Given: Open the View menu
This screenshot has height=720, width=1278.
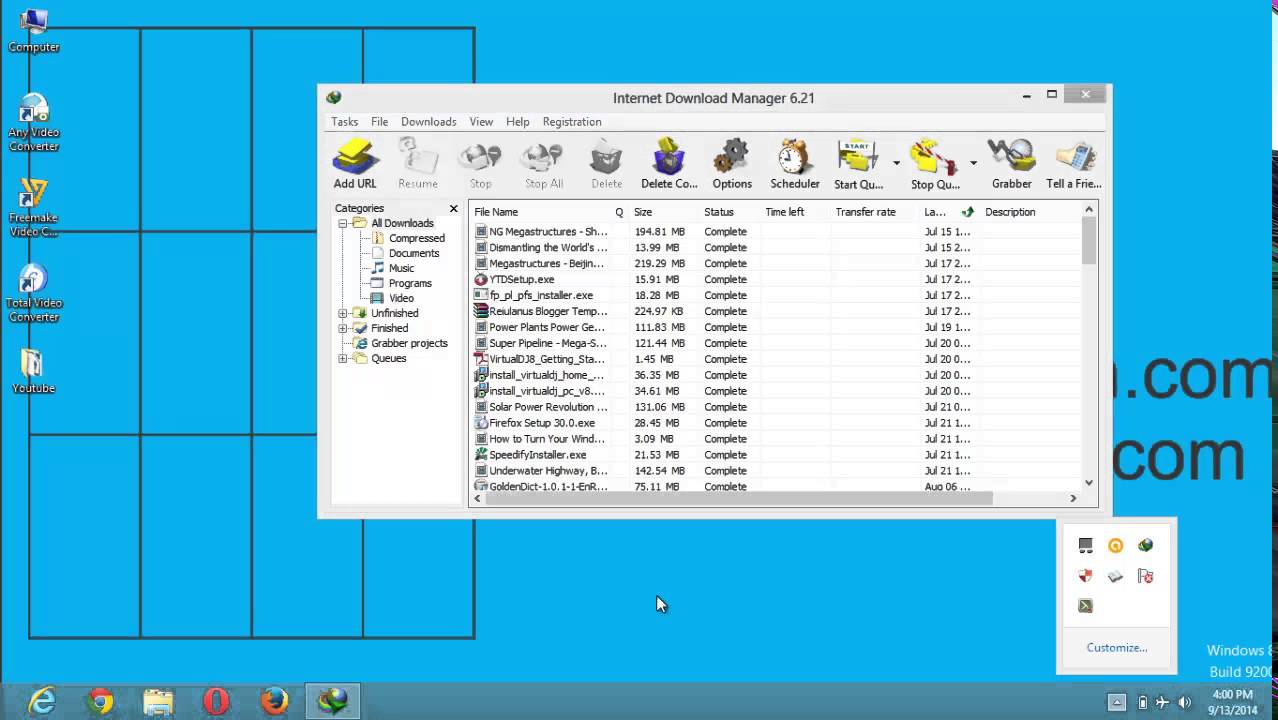Looking at the screenshot, I should tap(481, 121).
